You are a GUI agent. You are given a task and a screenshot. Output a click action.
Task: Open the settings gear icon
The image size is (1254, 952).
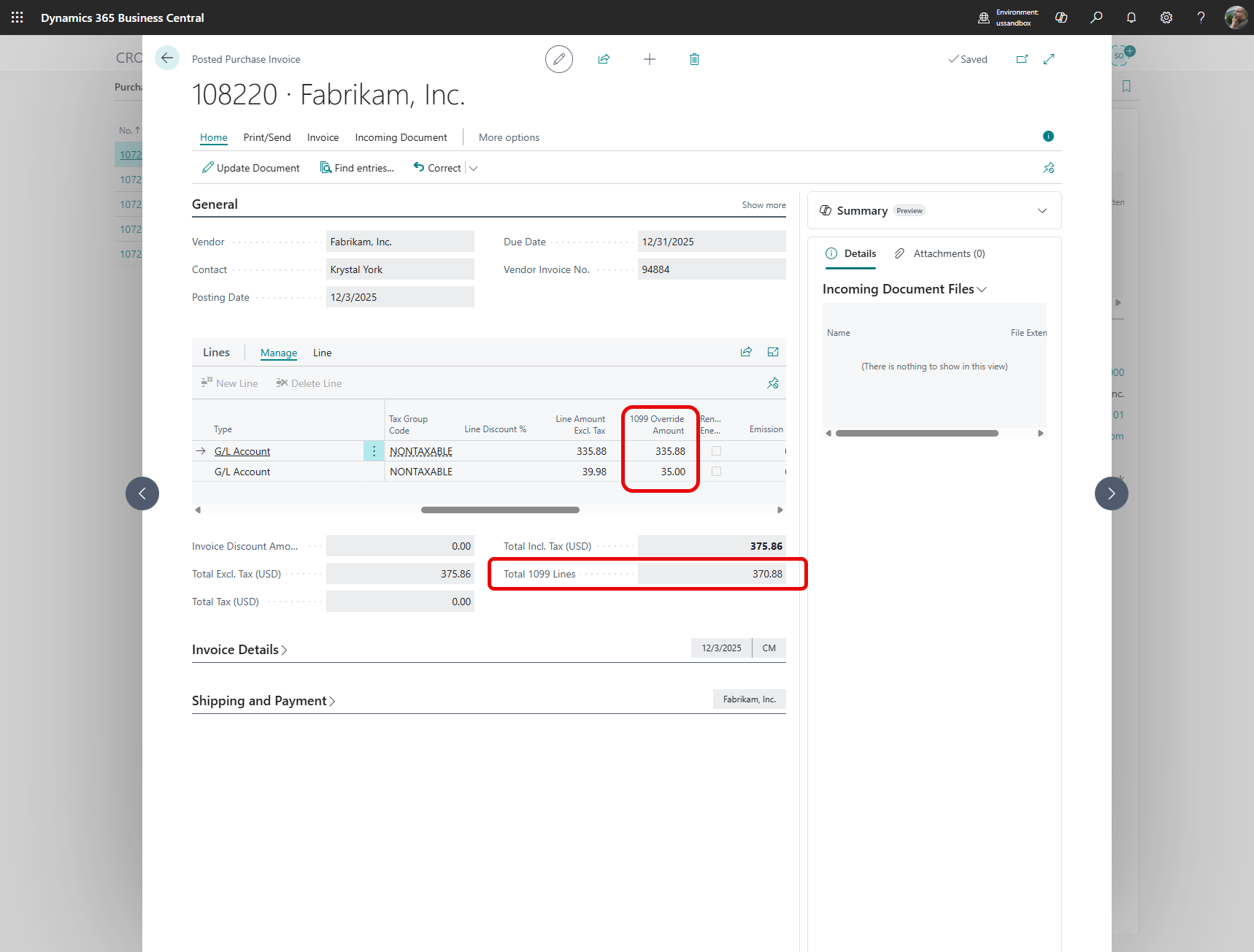click(1166, 18)
